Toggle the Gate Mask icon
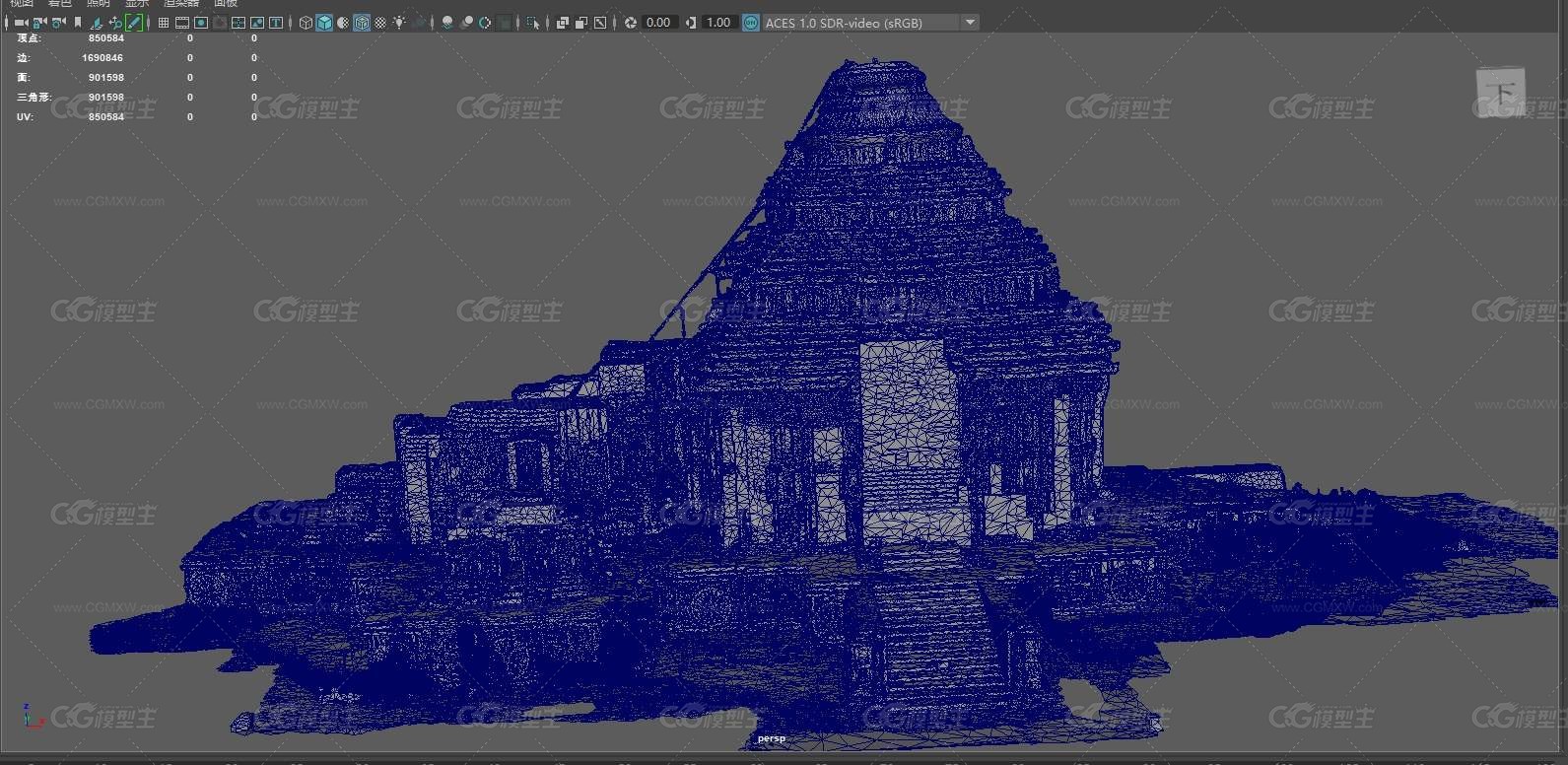This screenshot has width=1568, height=765. tap(220, 23)
